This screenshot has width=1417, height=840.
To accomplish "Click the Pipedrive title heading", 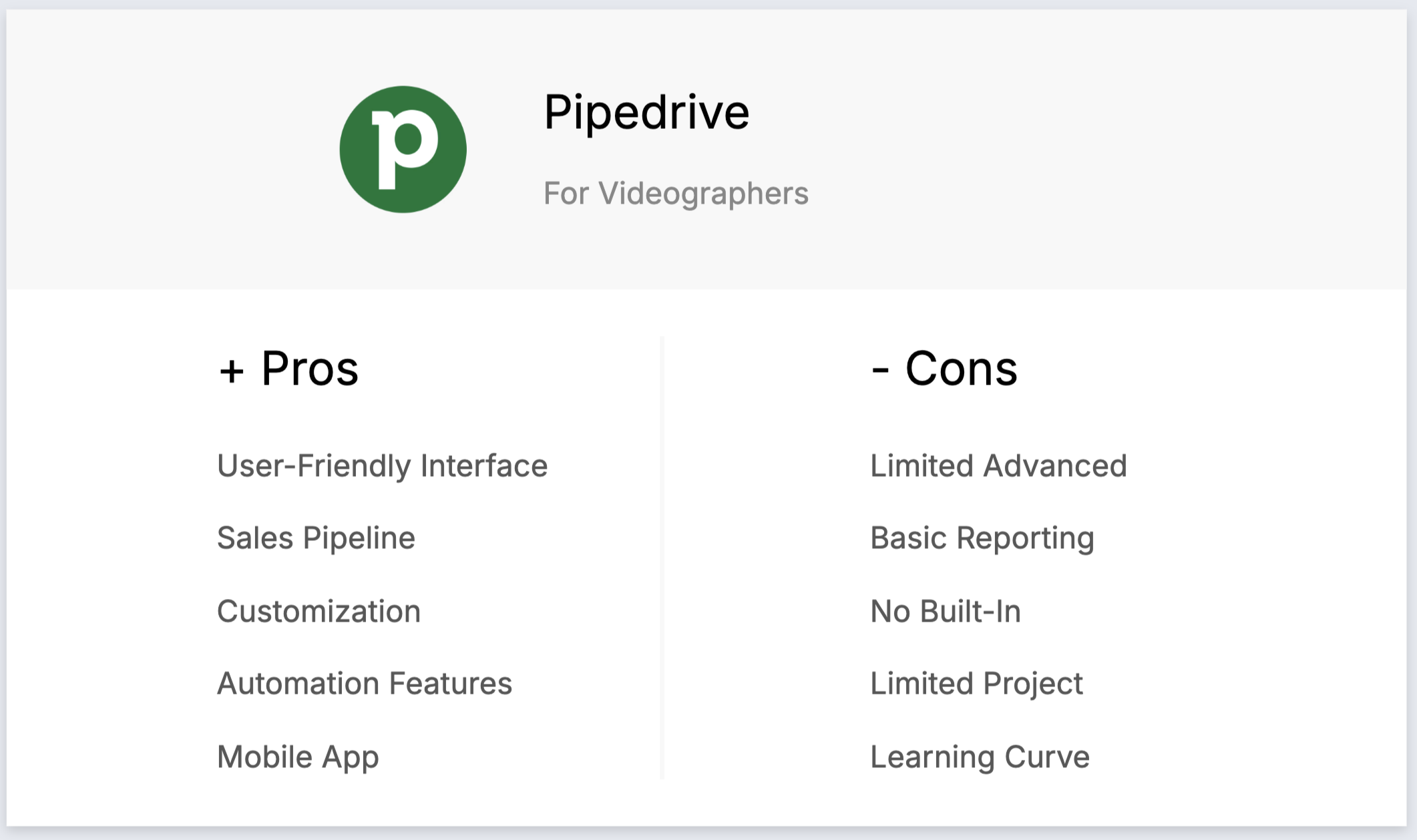I will [646, 112].
